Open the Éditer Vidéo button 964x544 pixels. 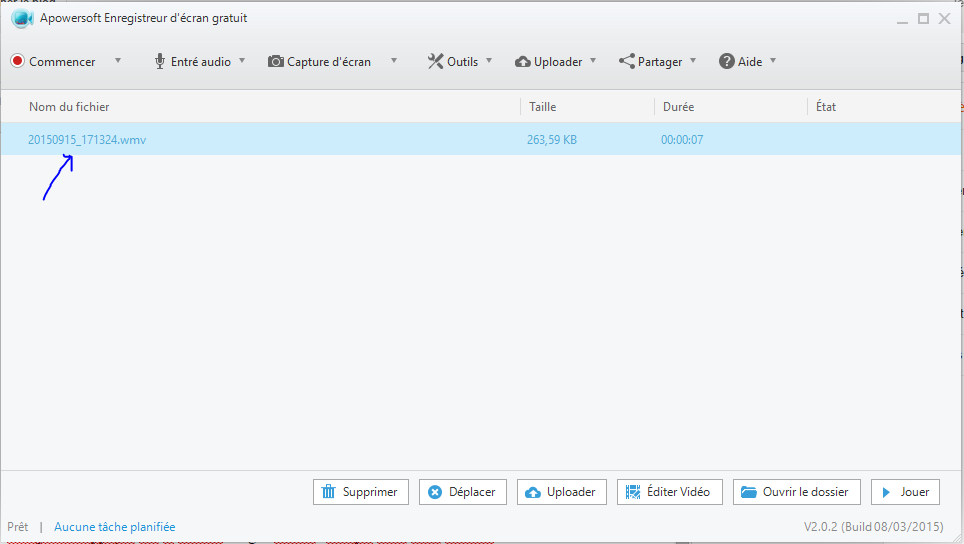click(670, 492)
